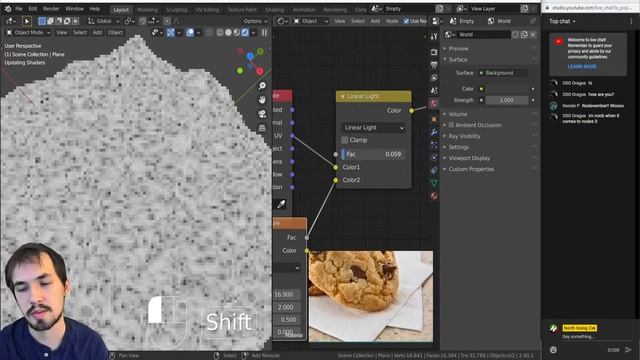Switch to the Modeling workspace tab

147,9
